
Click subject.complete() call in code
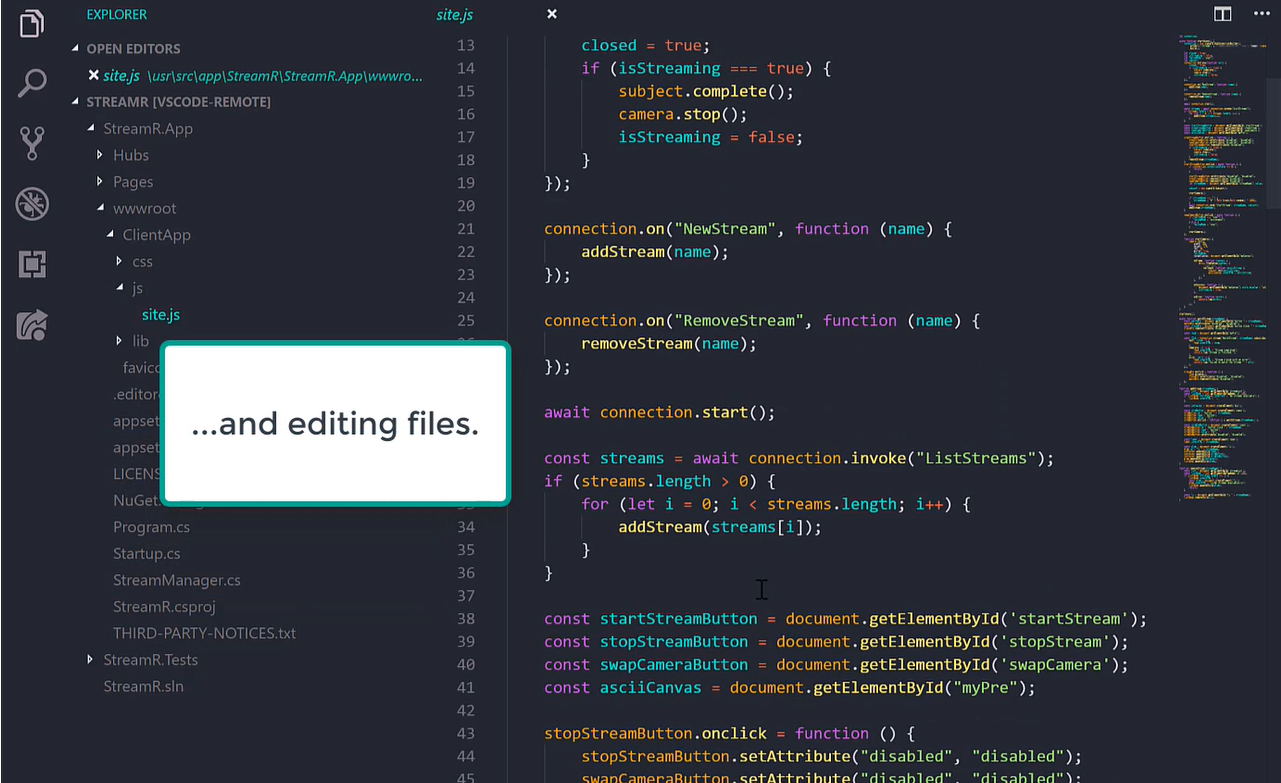706,91
